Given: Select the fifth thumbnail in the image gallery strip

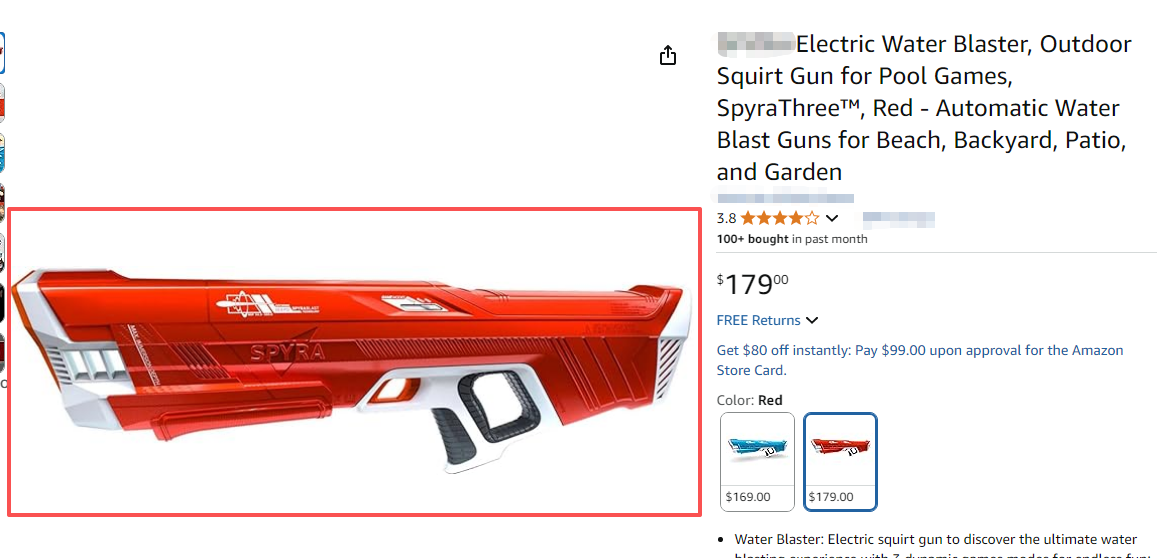Looking at the screenshot, I should click(2, 254).
